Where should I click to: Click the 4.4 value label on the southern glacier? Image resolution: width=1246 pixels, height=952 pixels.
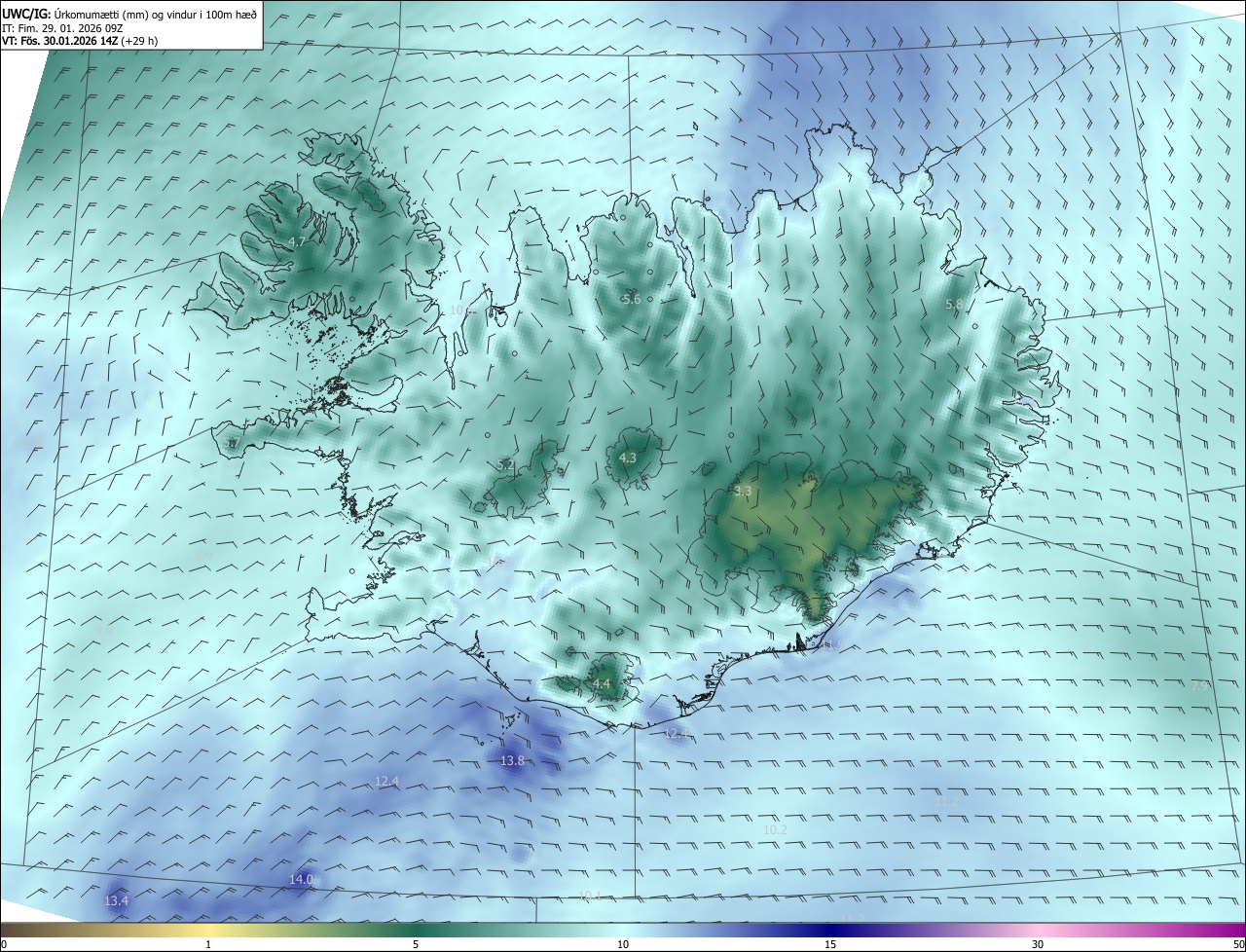[x=602, y=684]
